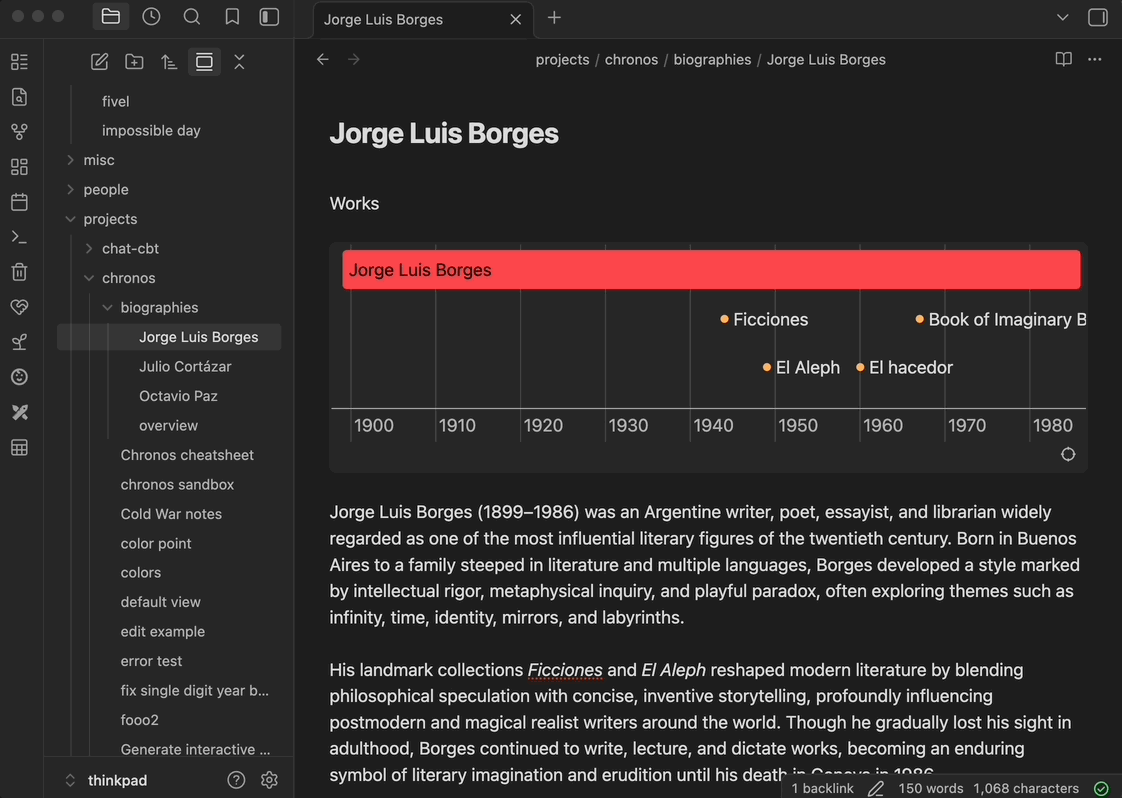Open settings gear icon

tap(269, 780)
